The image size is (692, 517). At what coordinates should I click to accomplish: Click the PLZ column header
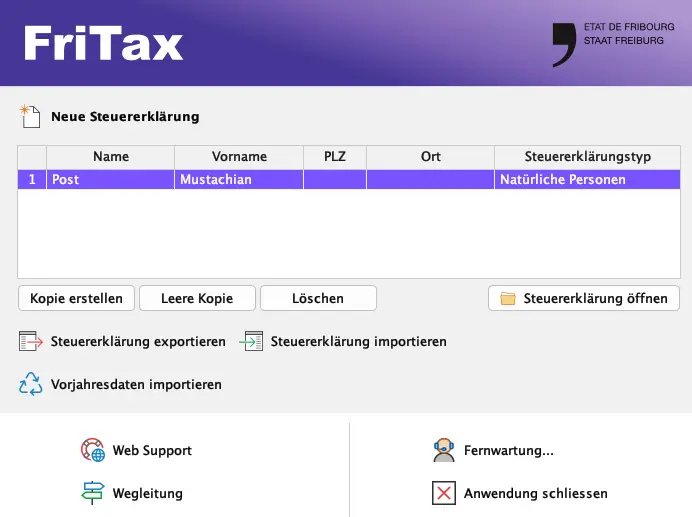tap(335, 157)
